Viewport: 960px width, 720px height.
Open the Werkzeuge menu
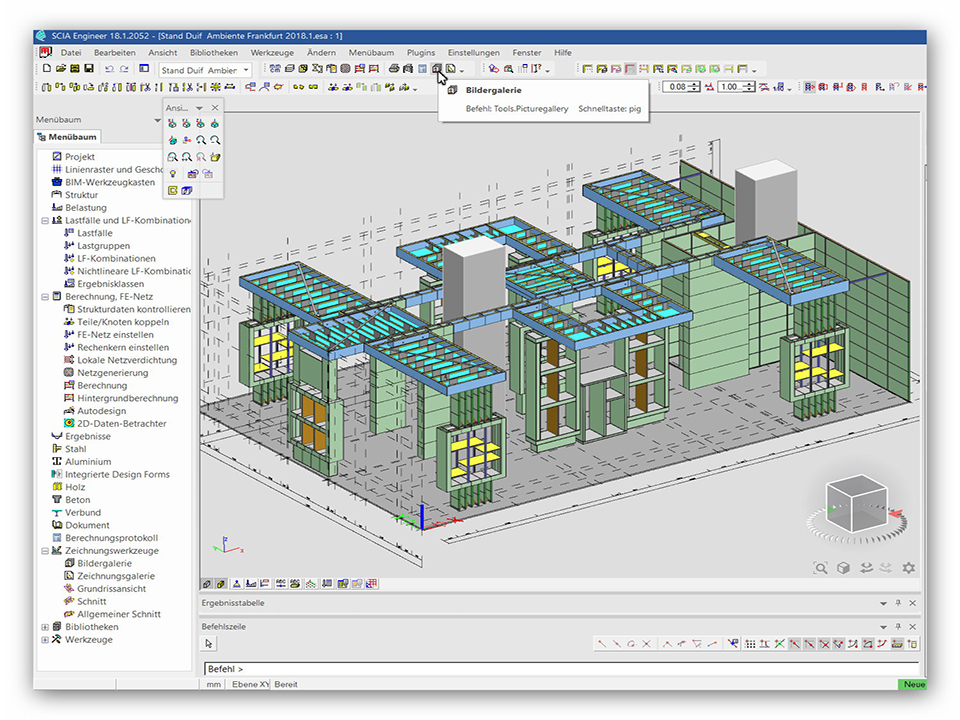click(272, 52)
